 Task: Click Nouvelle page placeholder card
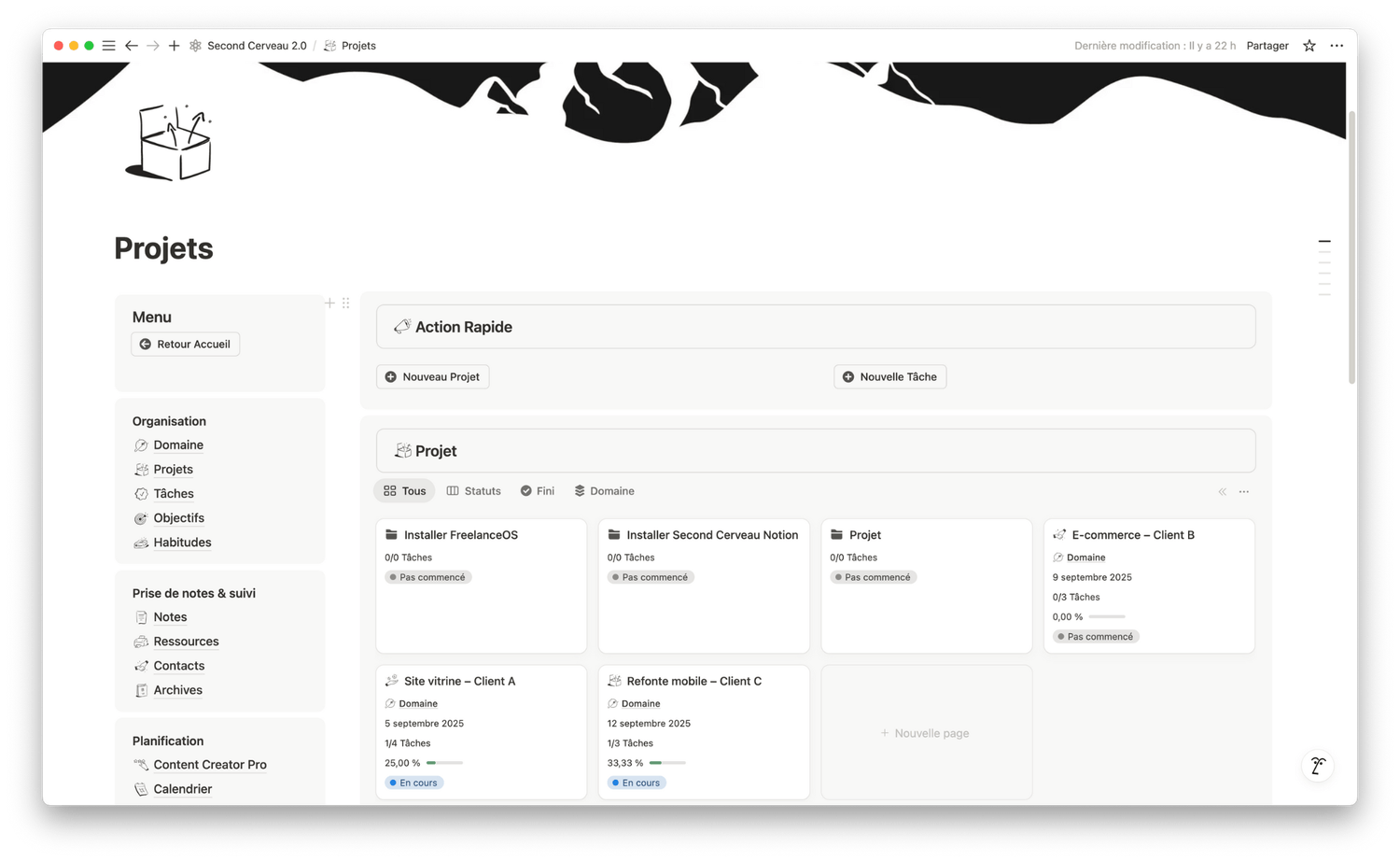927,733
